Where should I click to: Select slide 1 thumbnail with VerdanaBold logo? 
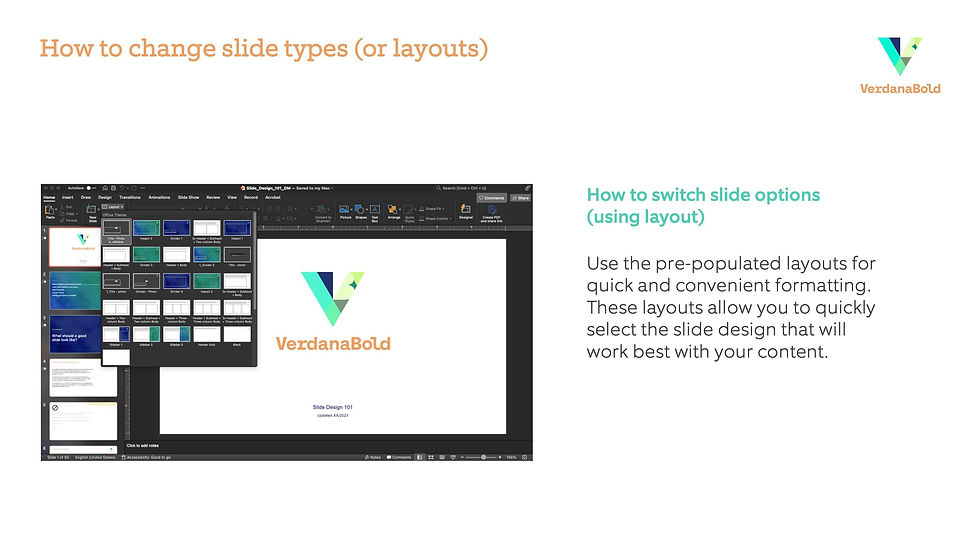pyautogui.click(x=75, y=246)
